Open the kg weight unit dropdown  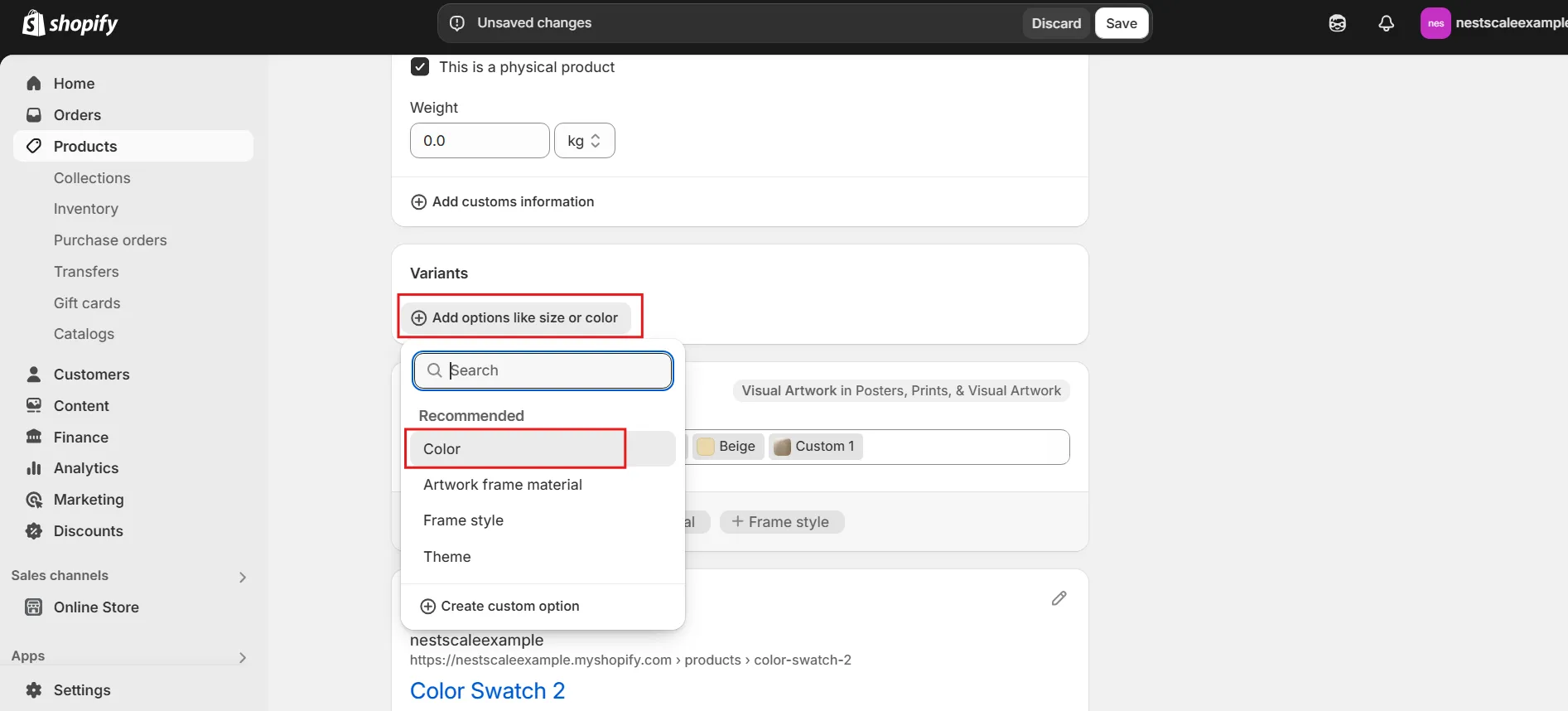(585, 141)
